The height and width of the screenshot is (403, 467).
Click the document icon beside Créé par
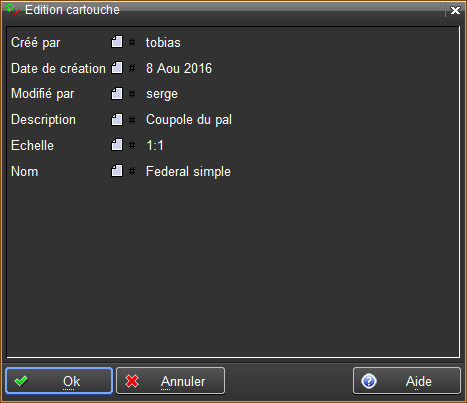coord(117,42)
